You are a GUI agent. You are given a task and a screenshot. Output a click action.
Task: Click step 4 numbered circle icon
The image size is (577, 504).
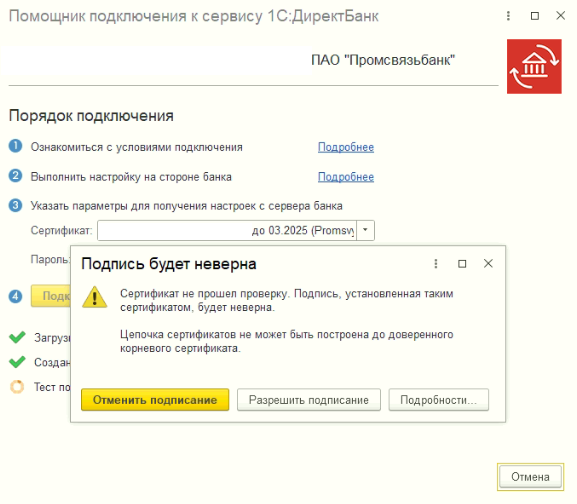(15, 296)
